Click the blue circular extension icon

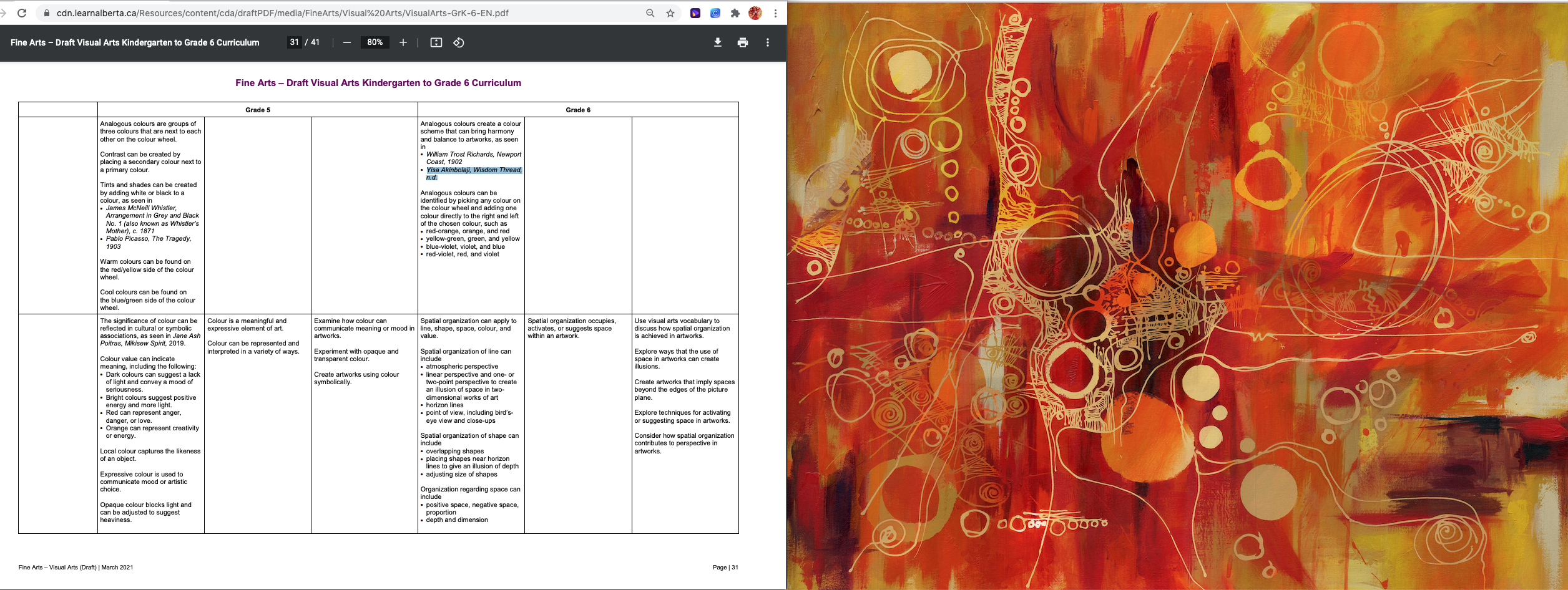(x=715, y=13)
